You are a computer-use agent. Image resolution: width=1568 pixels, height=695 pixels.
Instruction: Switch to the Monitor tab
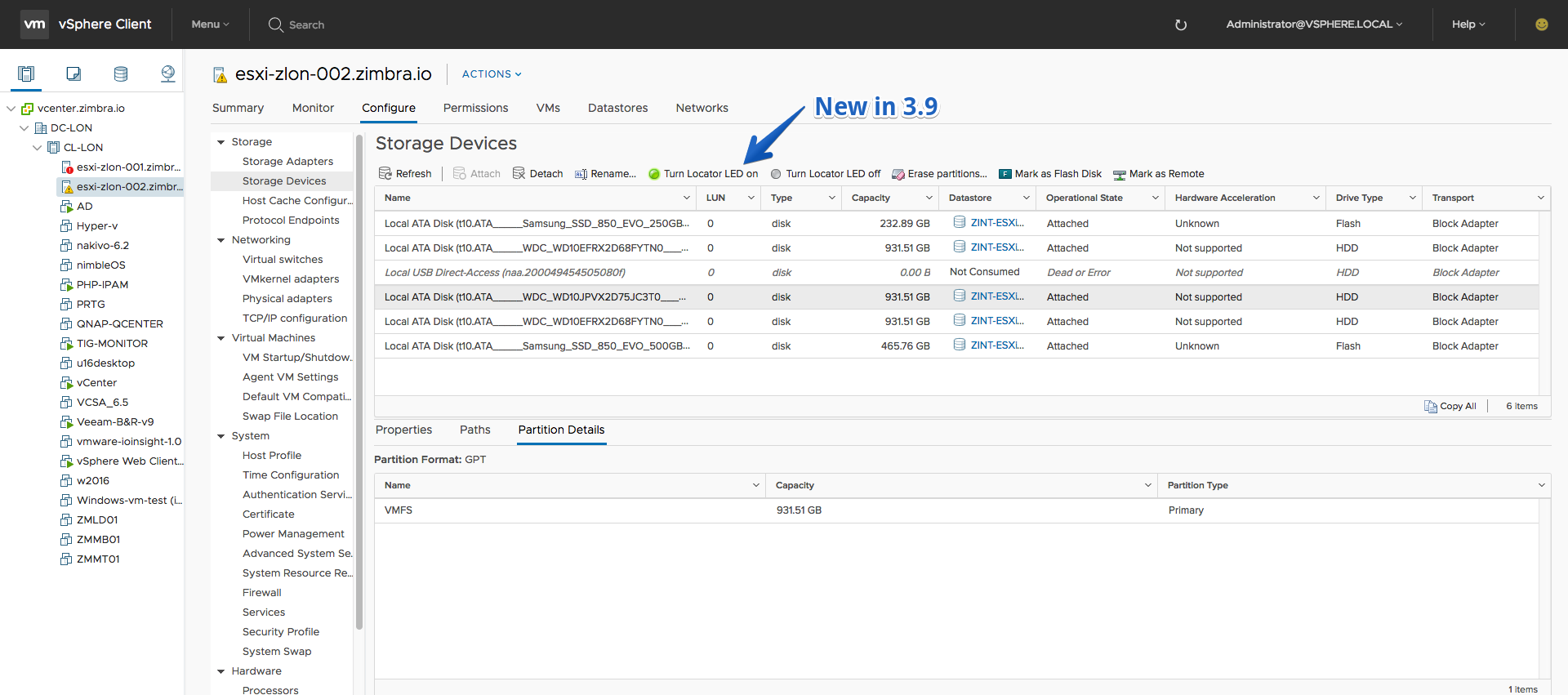coord(313,108)
